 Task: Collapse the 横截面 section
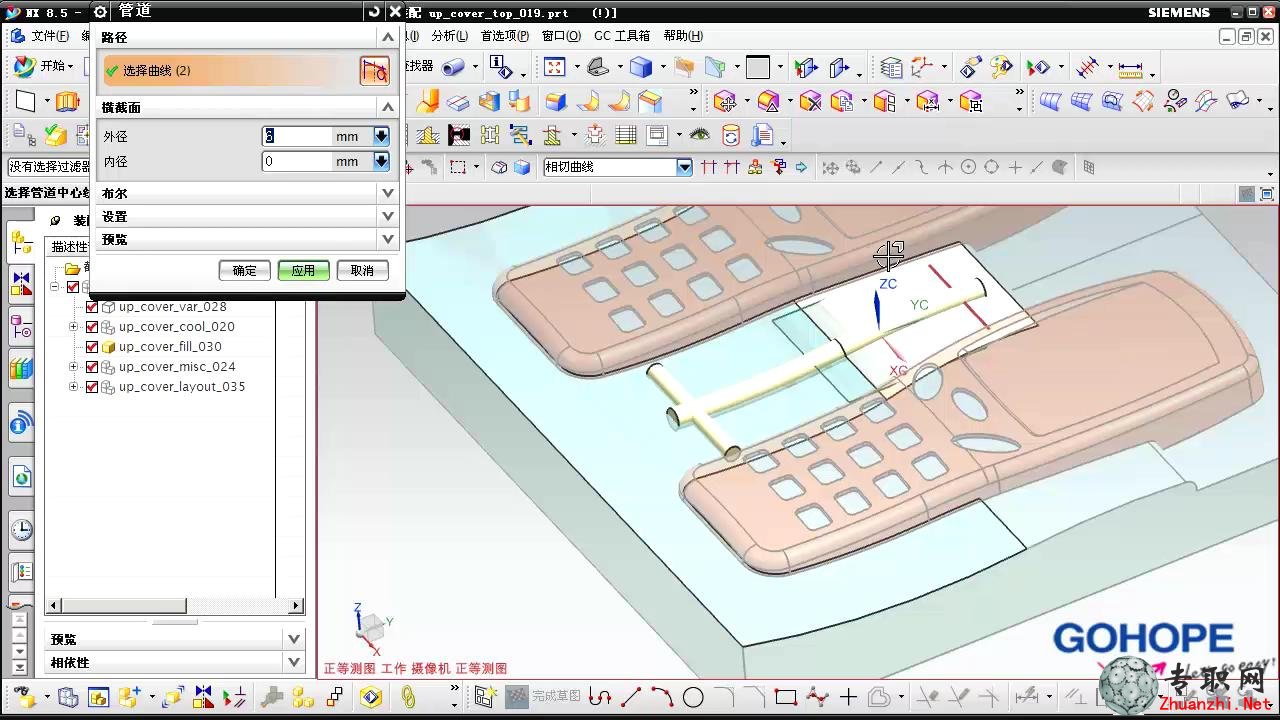click(388, 107)
